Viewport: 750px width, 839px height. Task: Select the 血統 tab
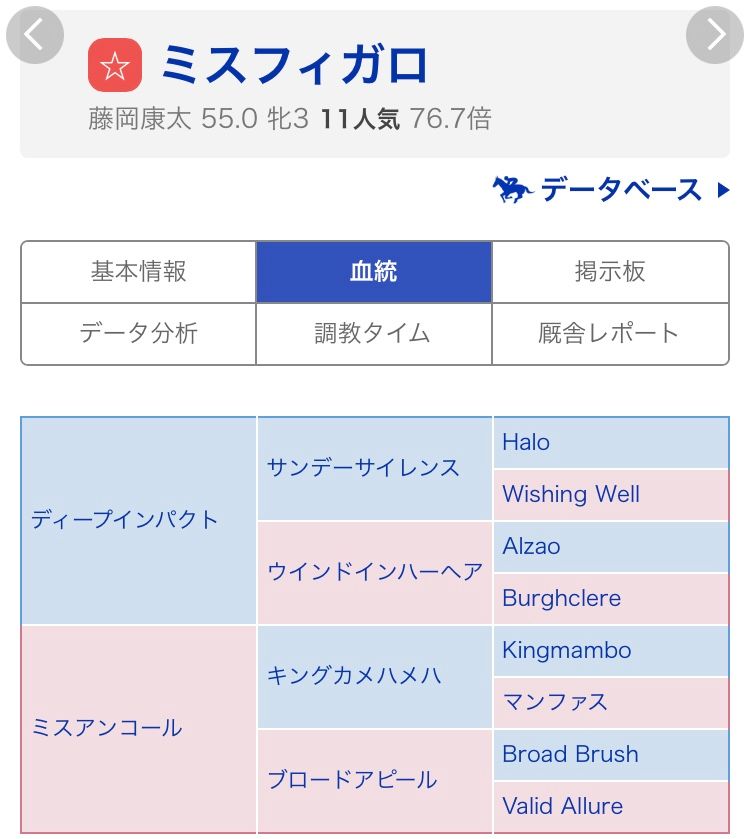click(x=374, y=272)
